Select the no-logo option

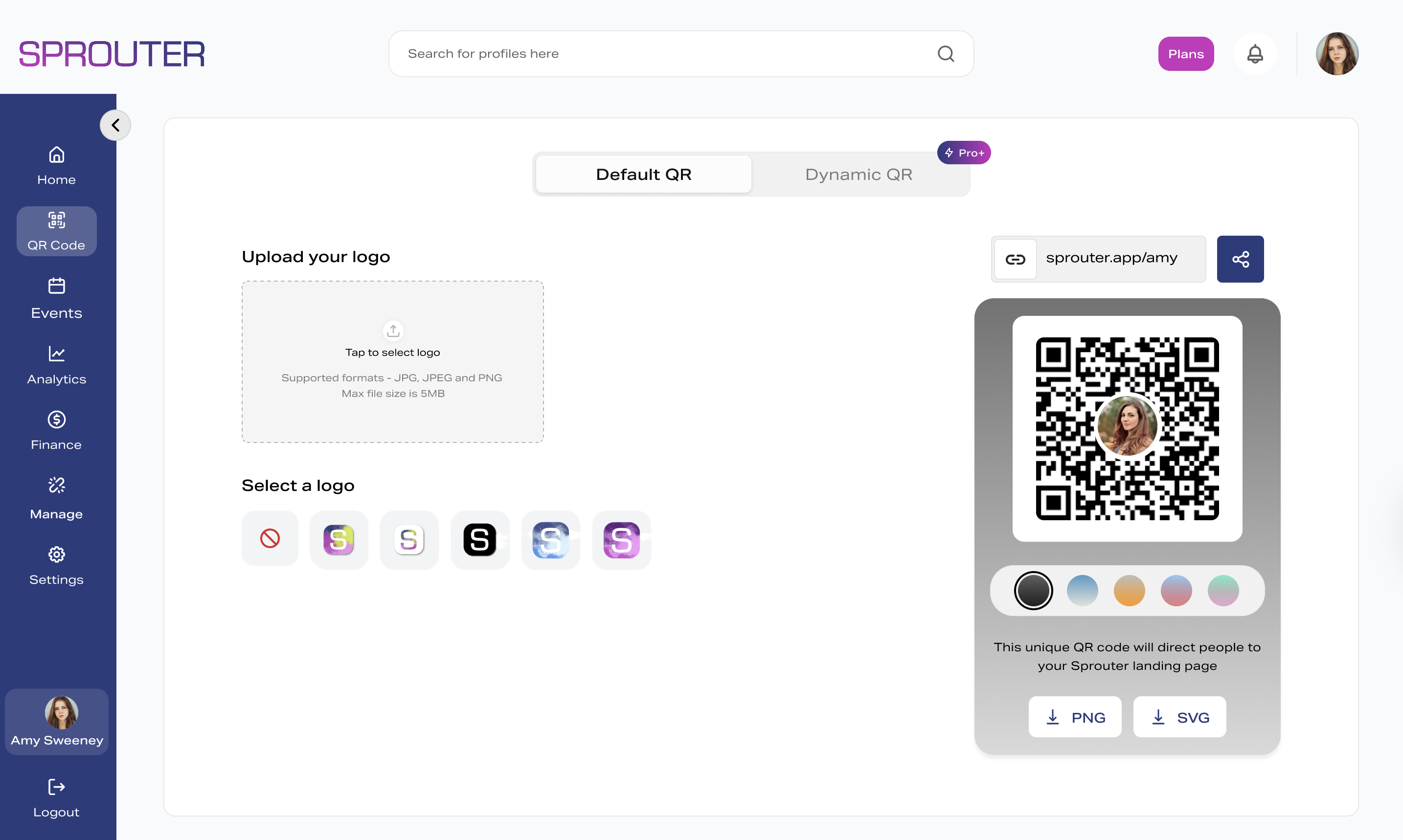coord(270,538)
